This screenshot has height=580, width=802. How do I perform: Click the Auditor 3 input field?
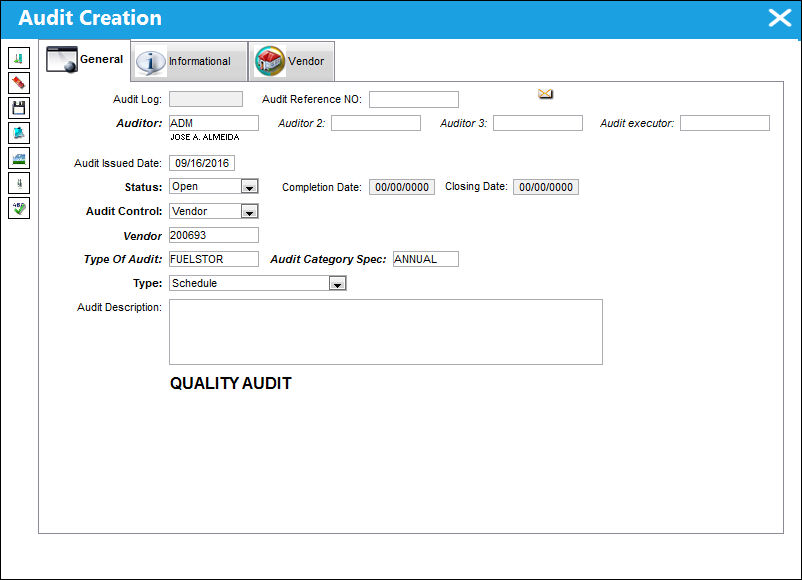[538, 123]
